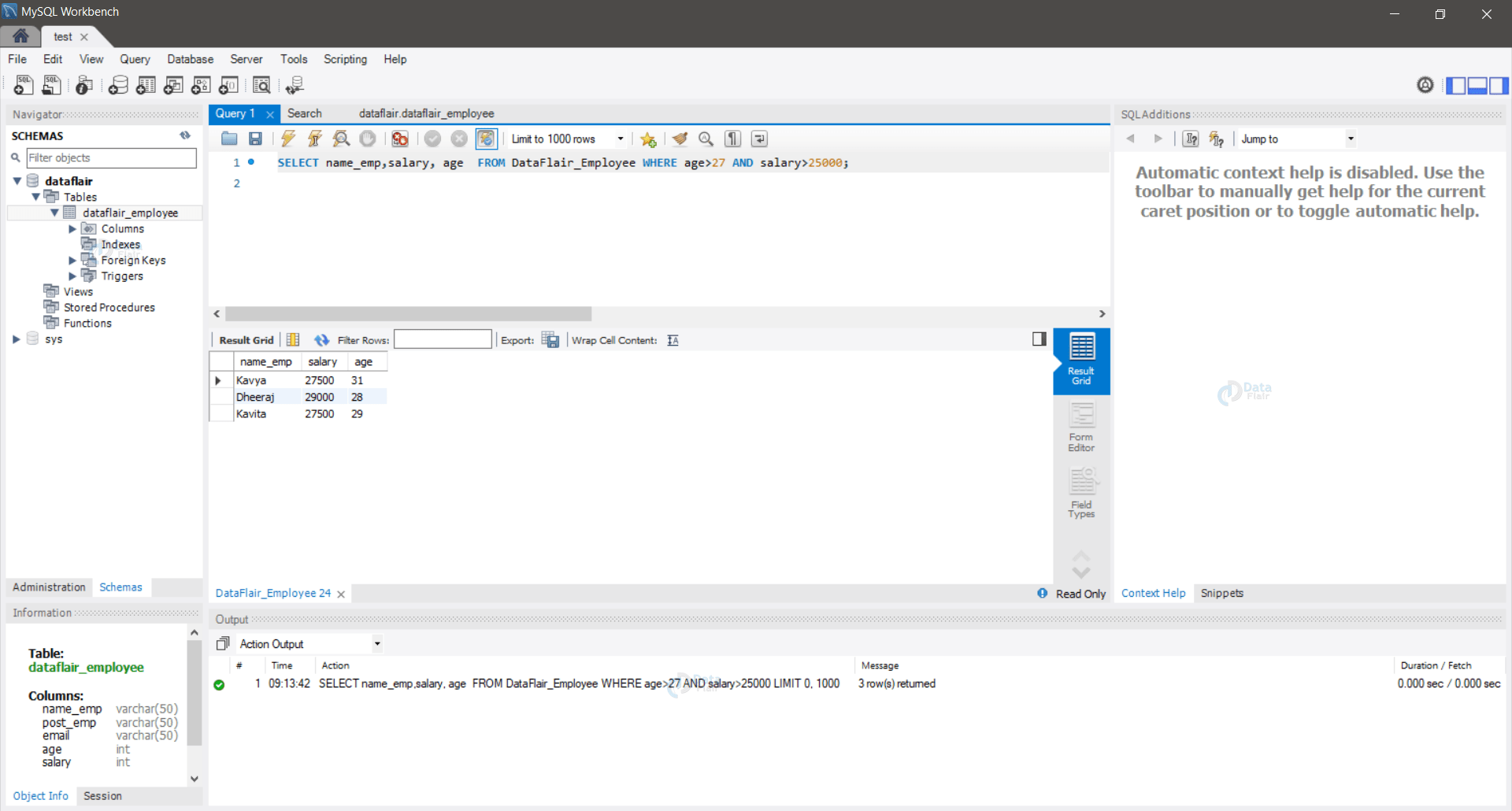Image resolution: width=1512 pixels, height=811 pixels.
Task: Create a new view with the toolbar icon
Action: click(173, 85)
